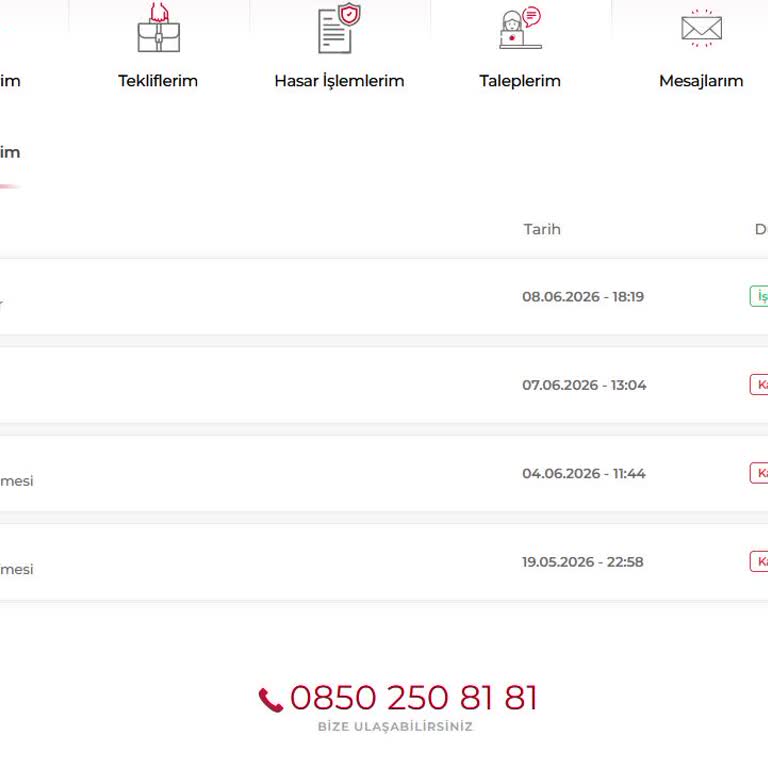Select the Taleplerim tab label
The width and height of the screenshot is (768, 768).
[x=520, y=81]
